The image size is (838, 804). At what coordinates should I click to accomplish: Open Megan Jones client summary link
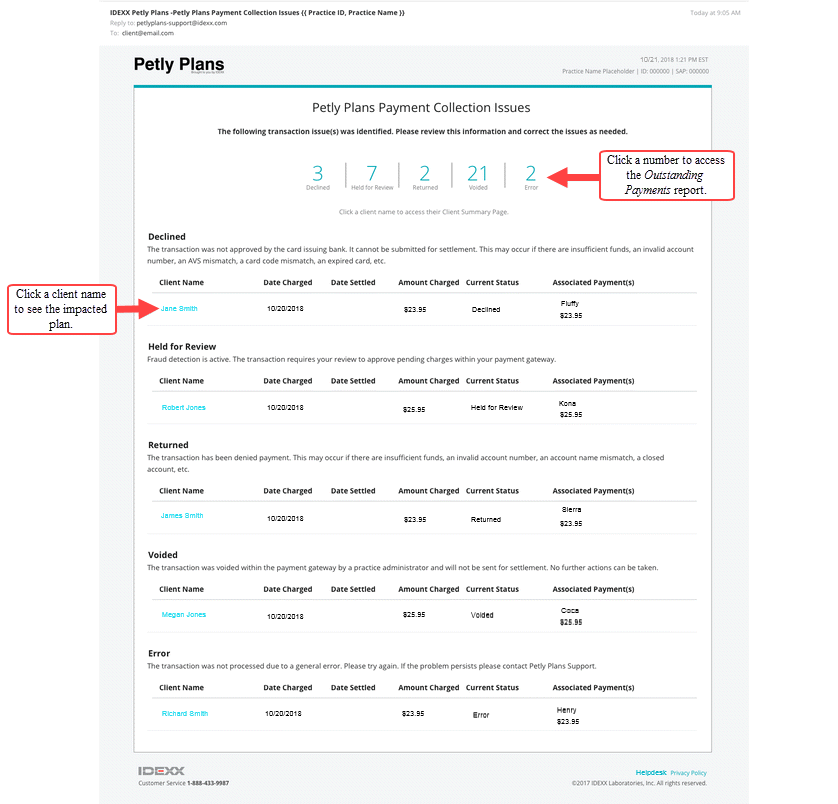pos(183,615)
